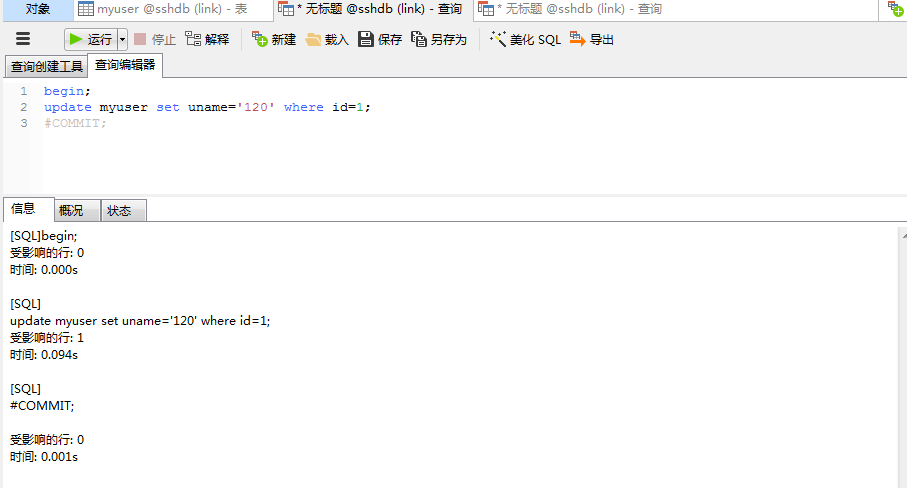
Task: Click 美化 SQL to beautify the query
Action: (x=525, y=40)
